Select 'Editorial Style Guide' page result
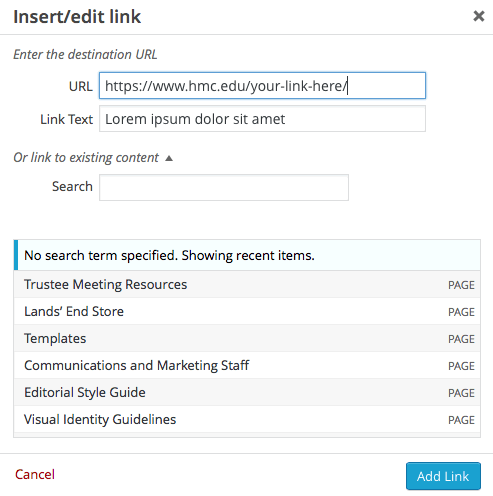 coord(247,392)
